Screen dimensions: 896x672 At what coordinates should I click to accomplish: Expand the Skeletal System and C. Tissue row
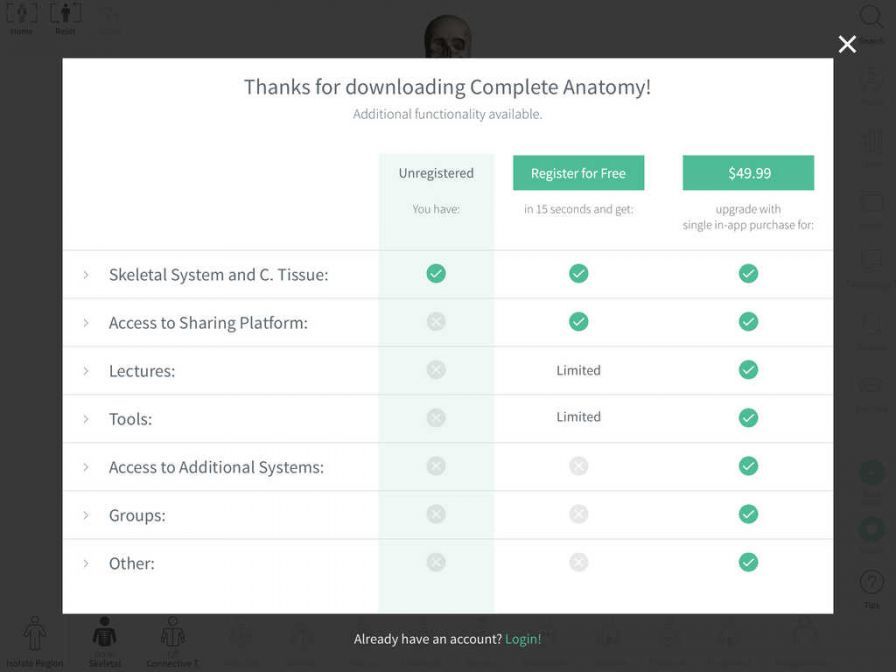click(x=86, y=275)
